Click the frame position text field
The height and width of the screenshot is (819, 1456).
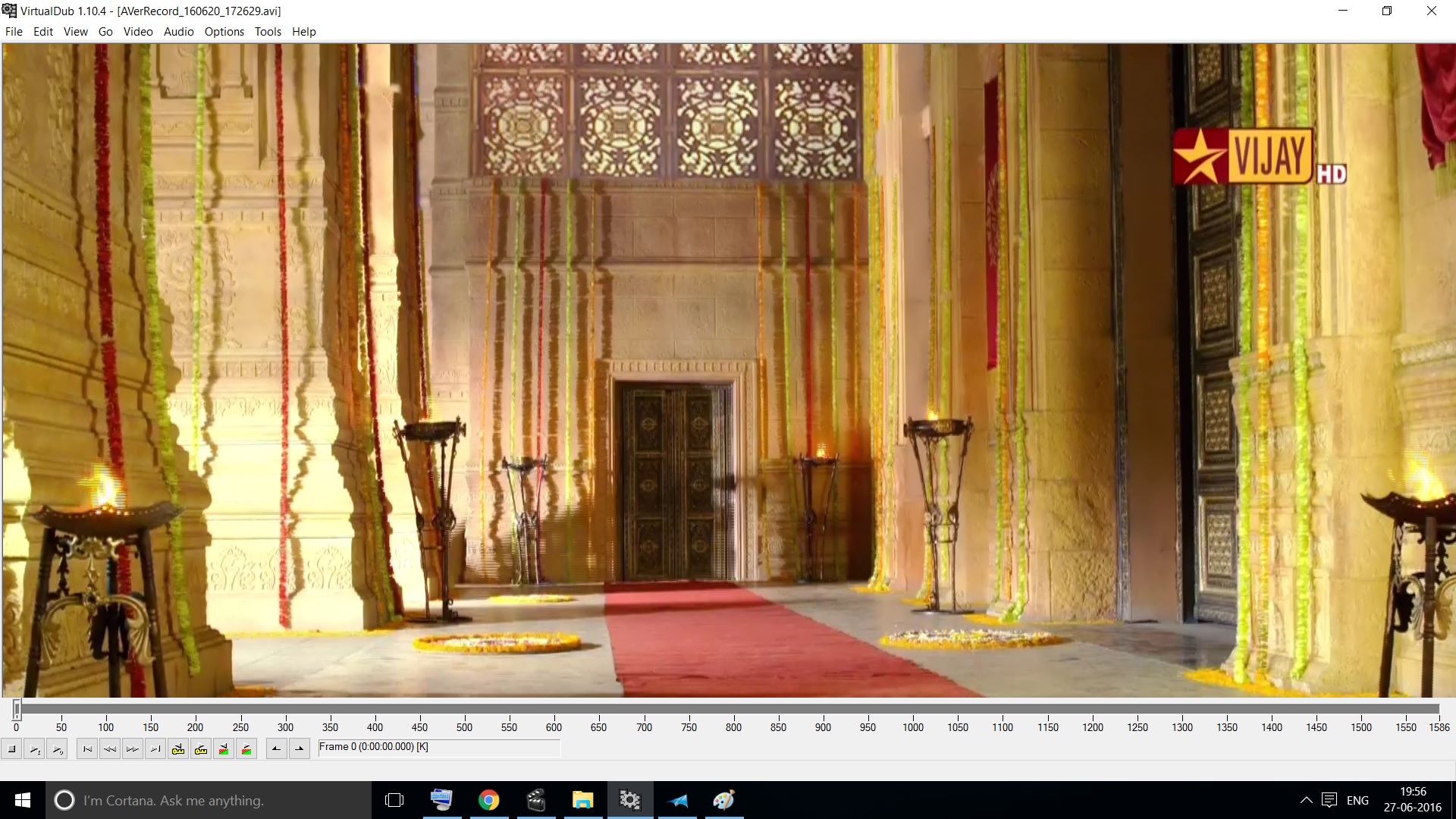click(438, 747)
